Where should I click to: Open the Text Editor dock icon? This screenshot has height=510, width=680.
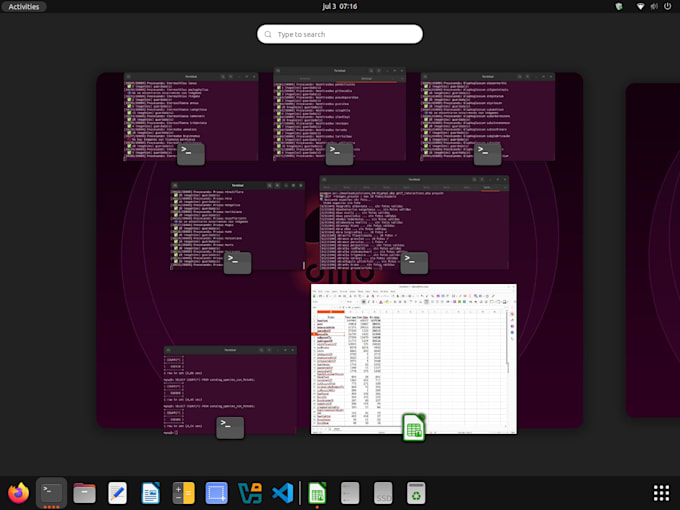click(118, 493)
